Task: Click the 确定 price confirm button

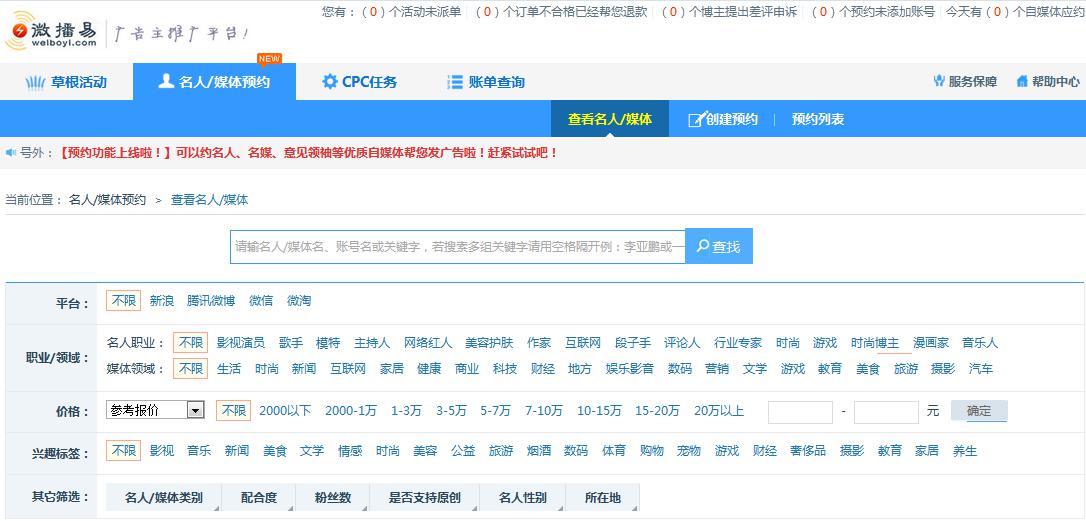Action: 978,411
